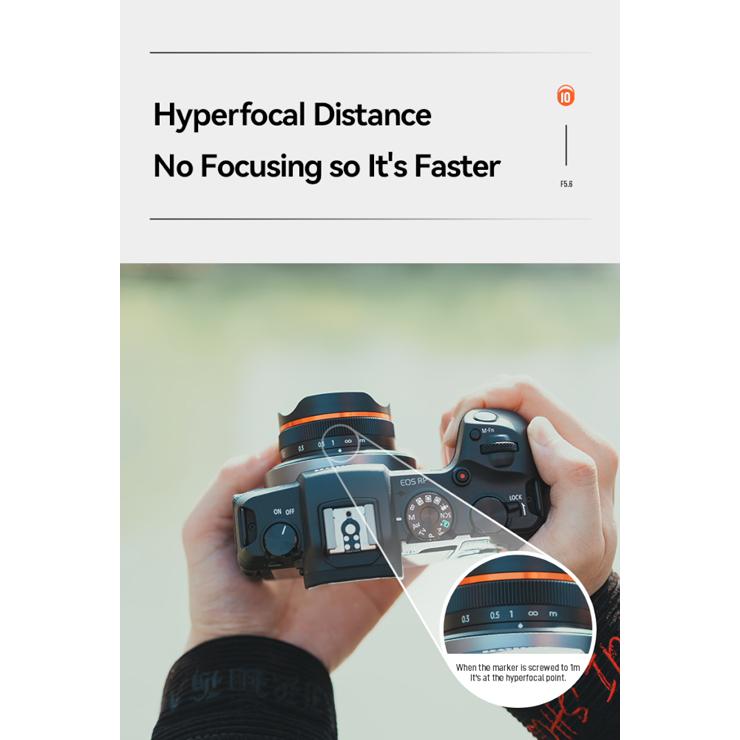
Task: Click the shooting mode dial
Action: 429,516
